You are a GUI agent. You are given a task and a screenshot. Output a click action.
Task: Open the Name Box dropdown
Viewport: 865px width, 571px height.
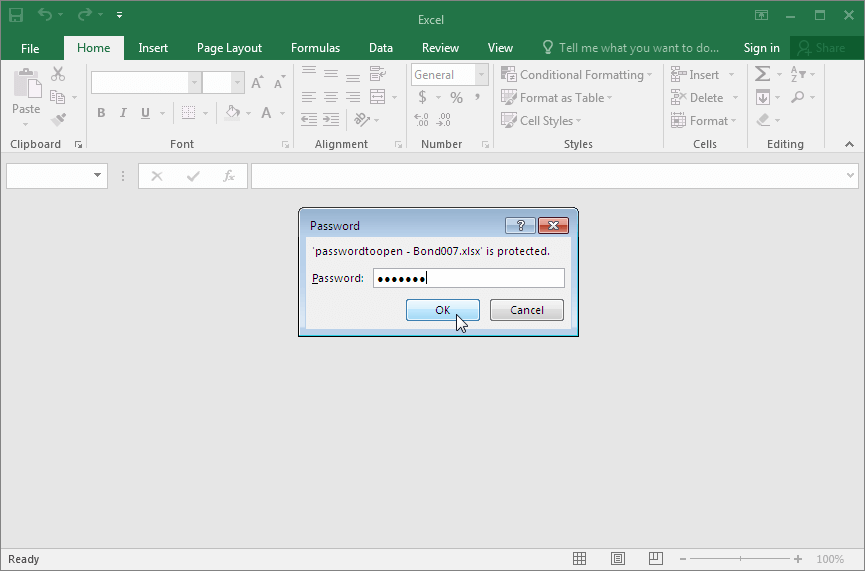[97, 175]
